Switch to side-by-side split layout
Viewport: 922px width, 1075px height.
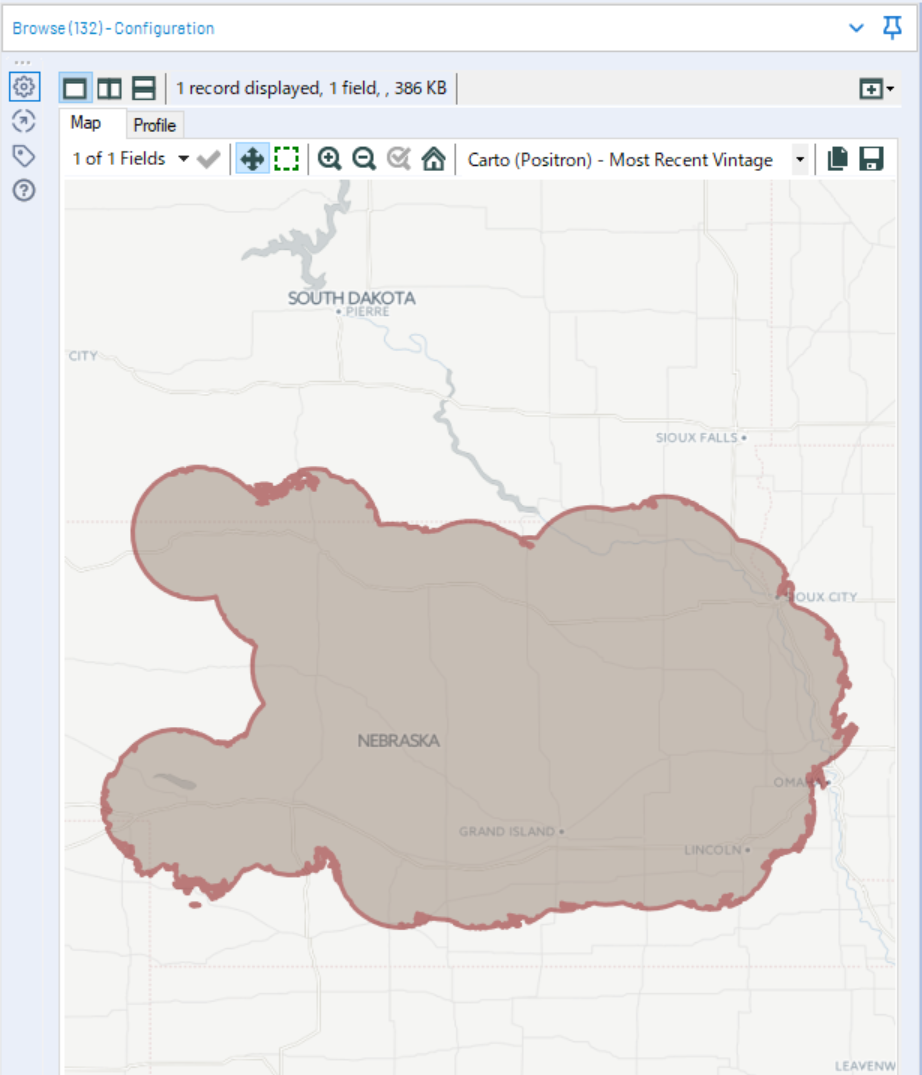click(x=109, y=88)
